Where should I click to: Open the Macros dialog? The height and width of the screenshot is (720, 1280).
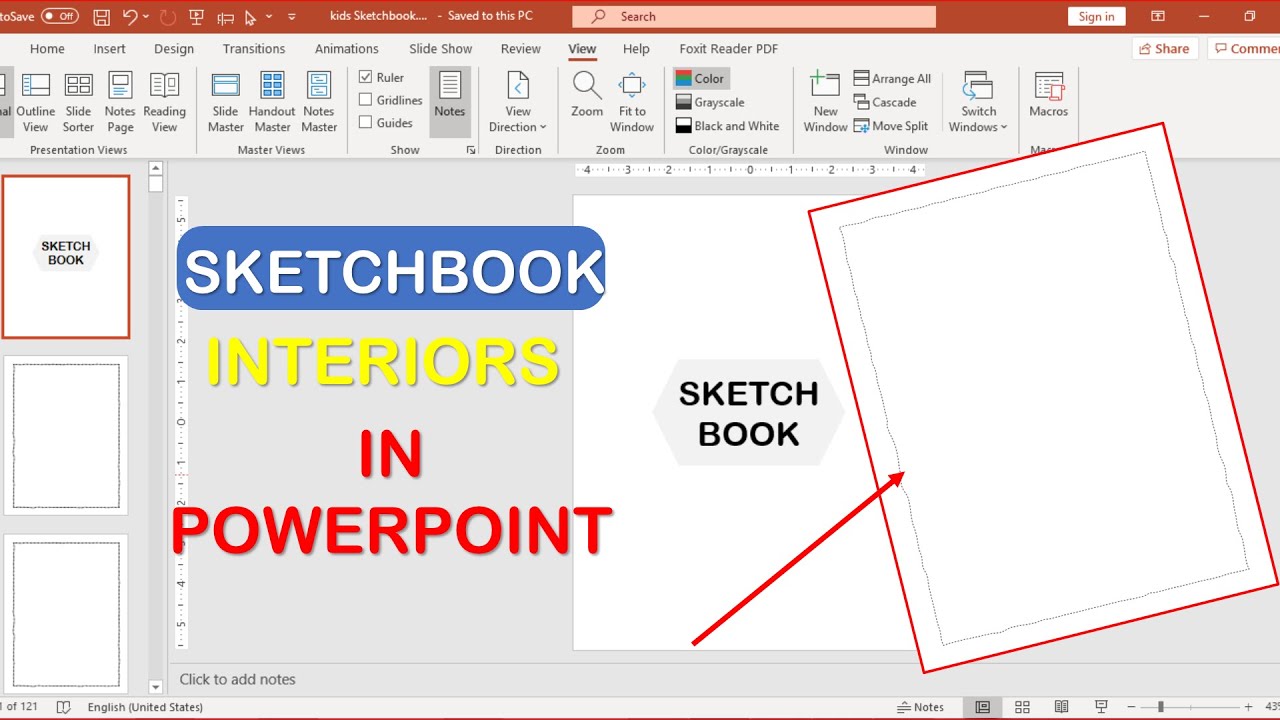point(1049,96)
